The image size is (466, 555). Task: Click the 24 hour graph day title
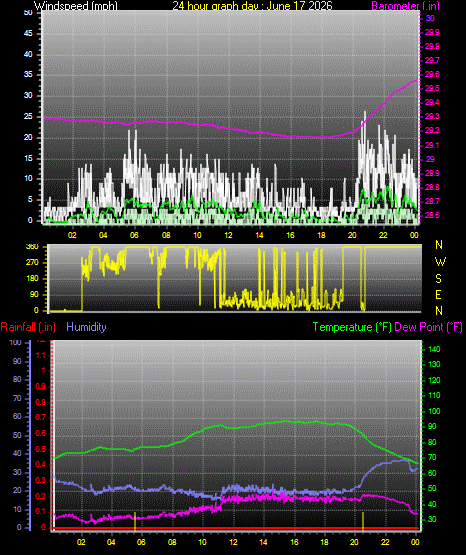point(252,5)
